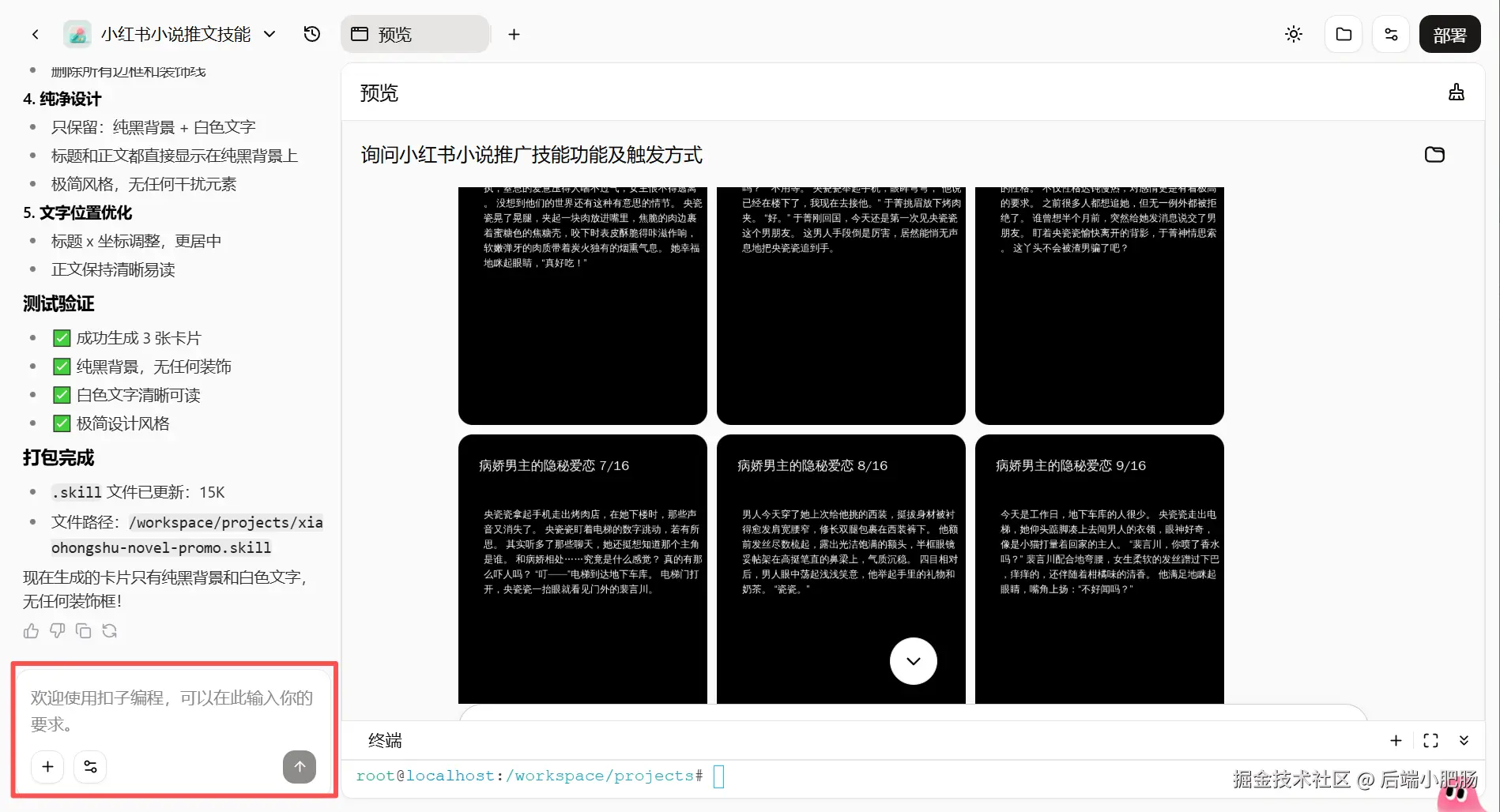Expand the 小红书小说推文技能 project dropdown

pyautogui.click(x=269, y=34)
